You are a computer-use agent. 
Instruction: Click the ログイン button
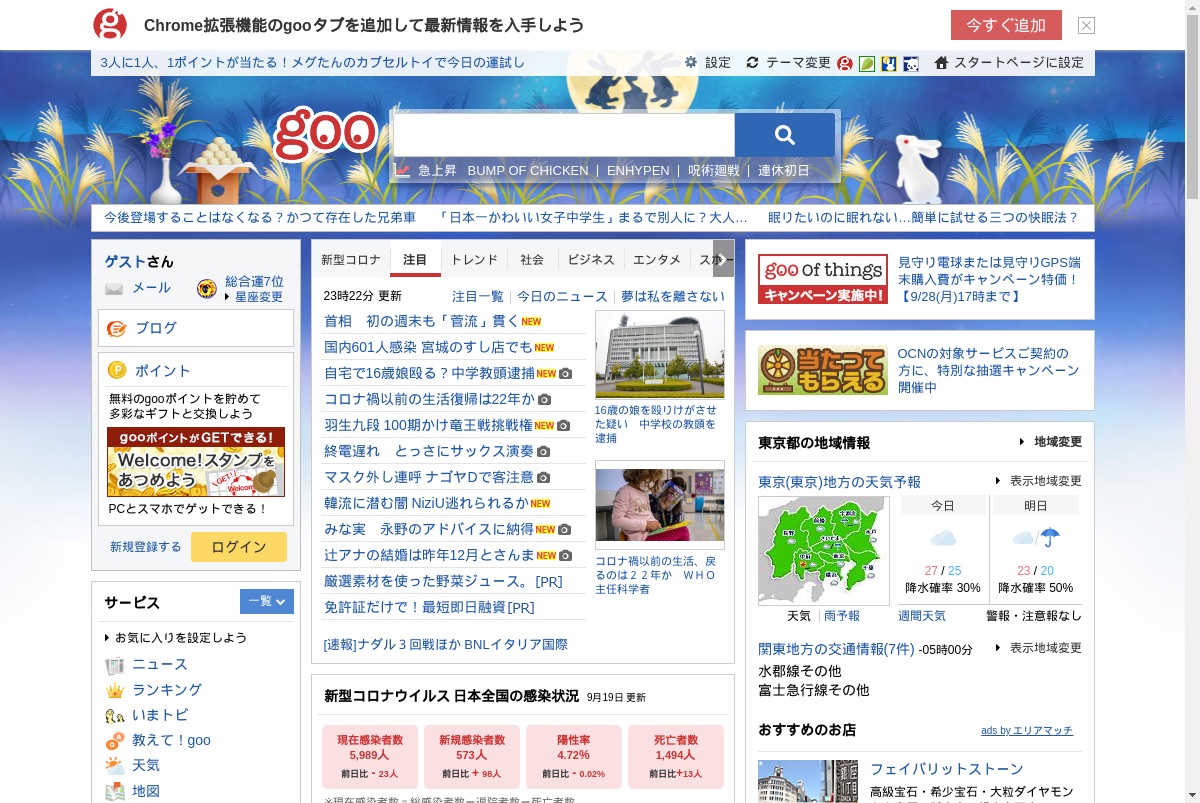[239, 547]
